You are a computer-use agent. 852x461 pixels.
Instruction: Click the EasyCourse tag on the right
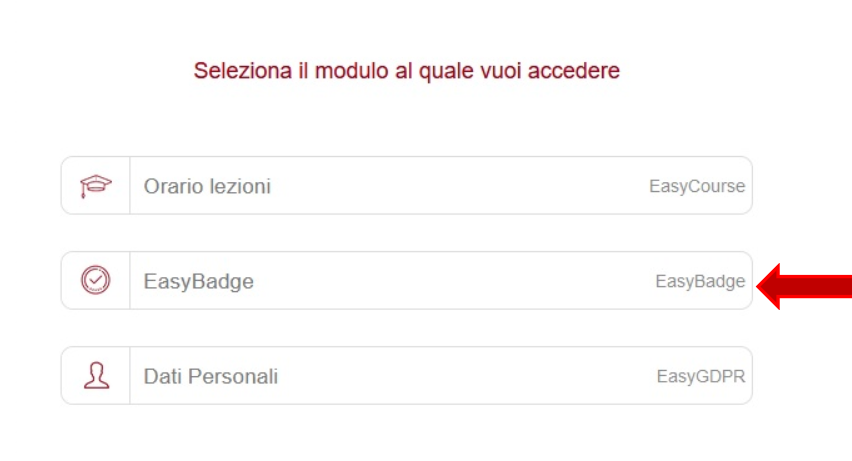[x=697, y=186]
